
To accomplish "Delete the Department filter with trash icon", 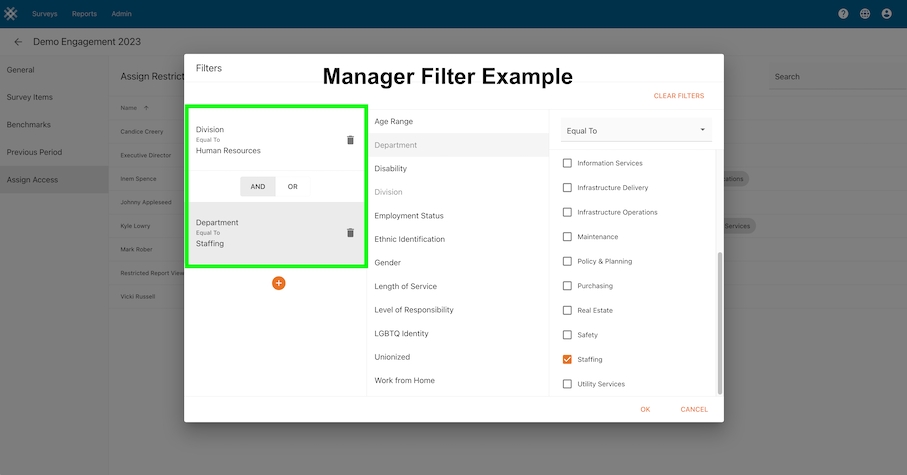I will pyautogui.click(x=350, y=233).
